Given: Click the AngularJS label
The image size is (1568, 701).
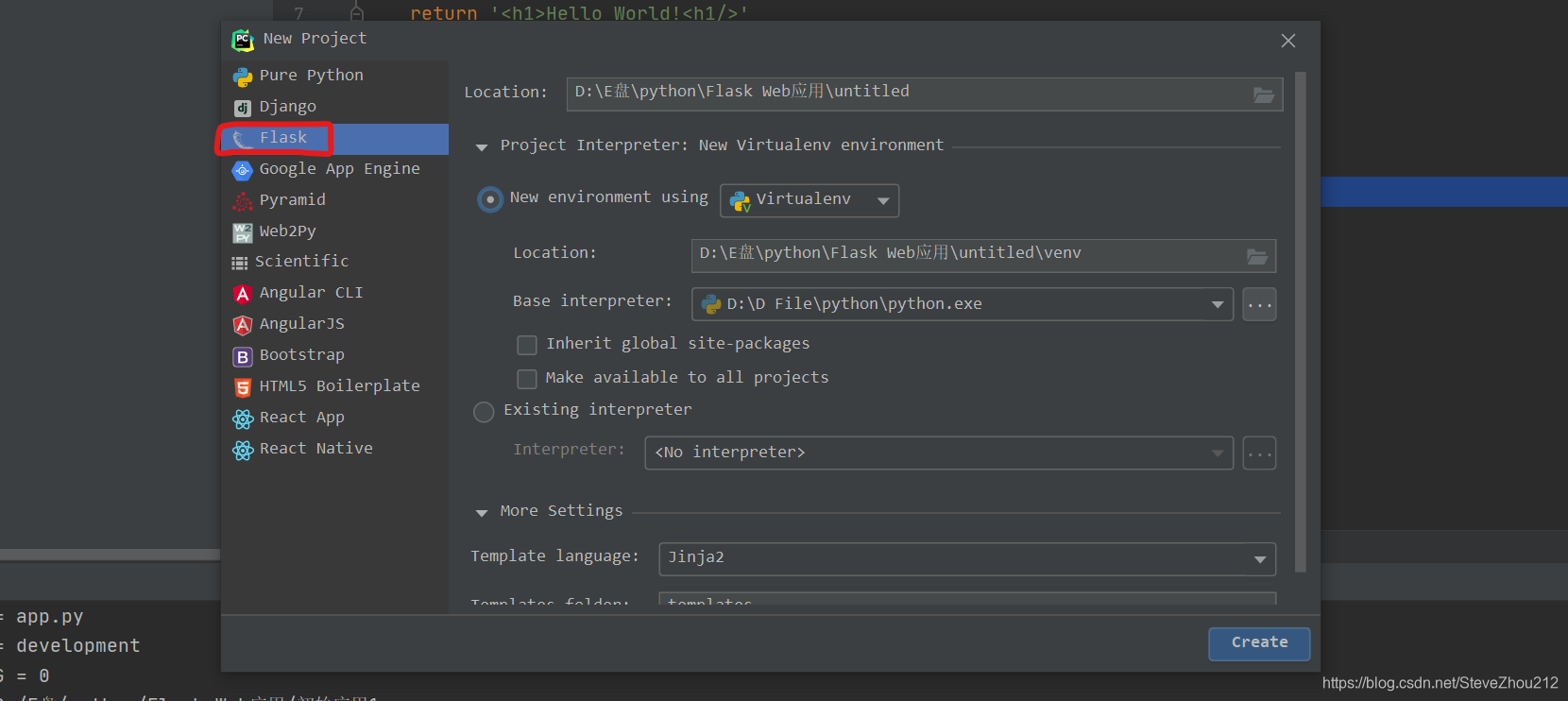Looking at the screenshot, I should pos(302,324).
